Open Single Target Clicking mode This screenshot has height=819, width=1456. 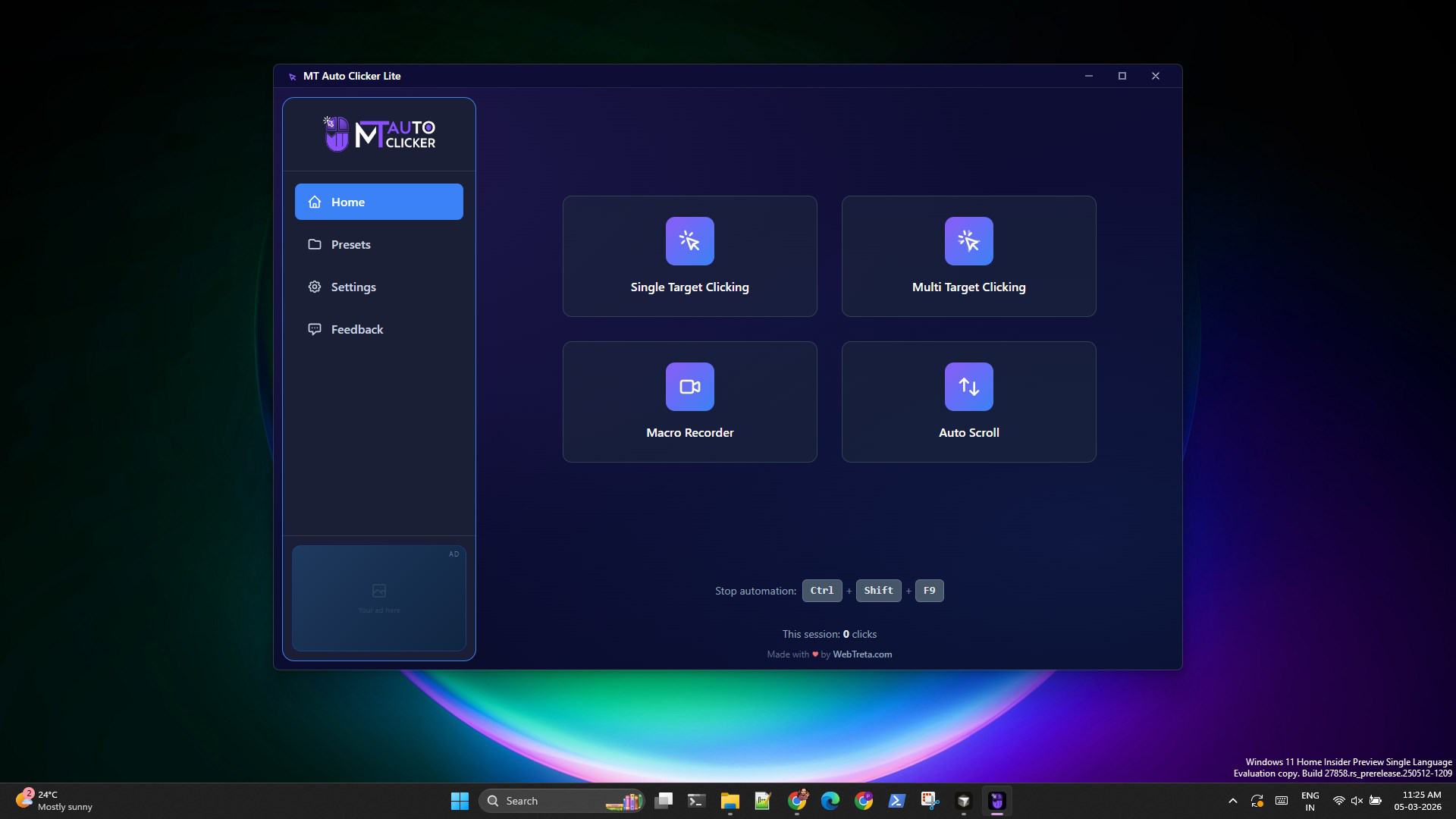pyautogui.click(x=689, y=256)
